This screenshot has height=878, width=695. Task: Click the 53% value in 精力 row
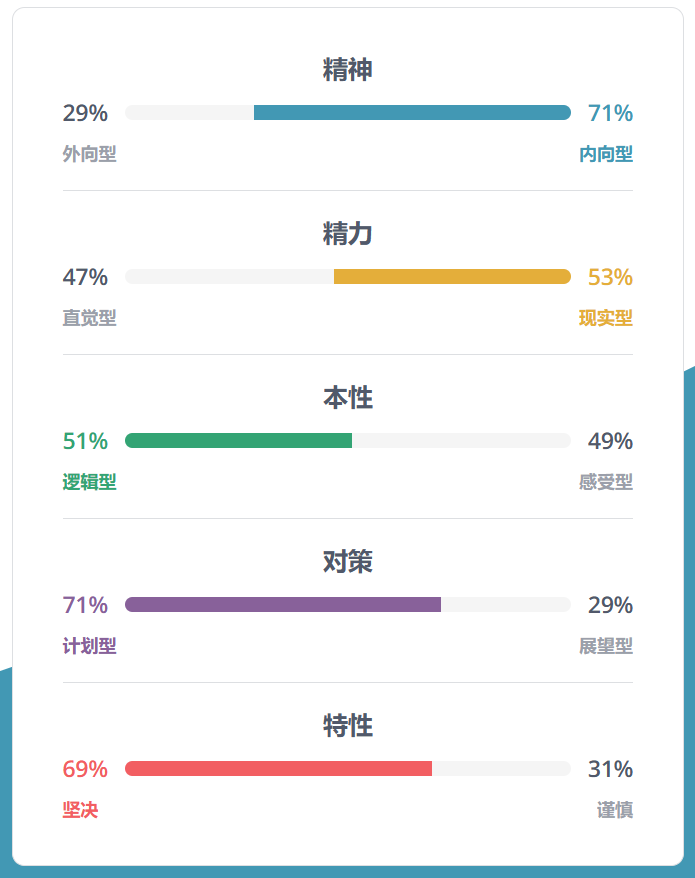tap(610, 277)
